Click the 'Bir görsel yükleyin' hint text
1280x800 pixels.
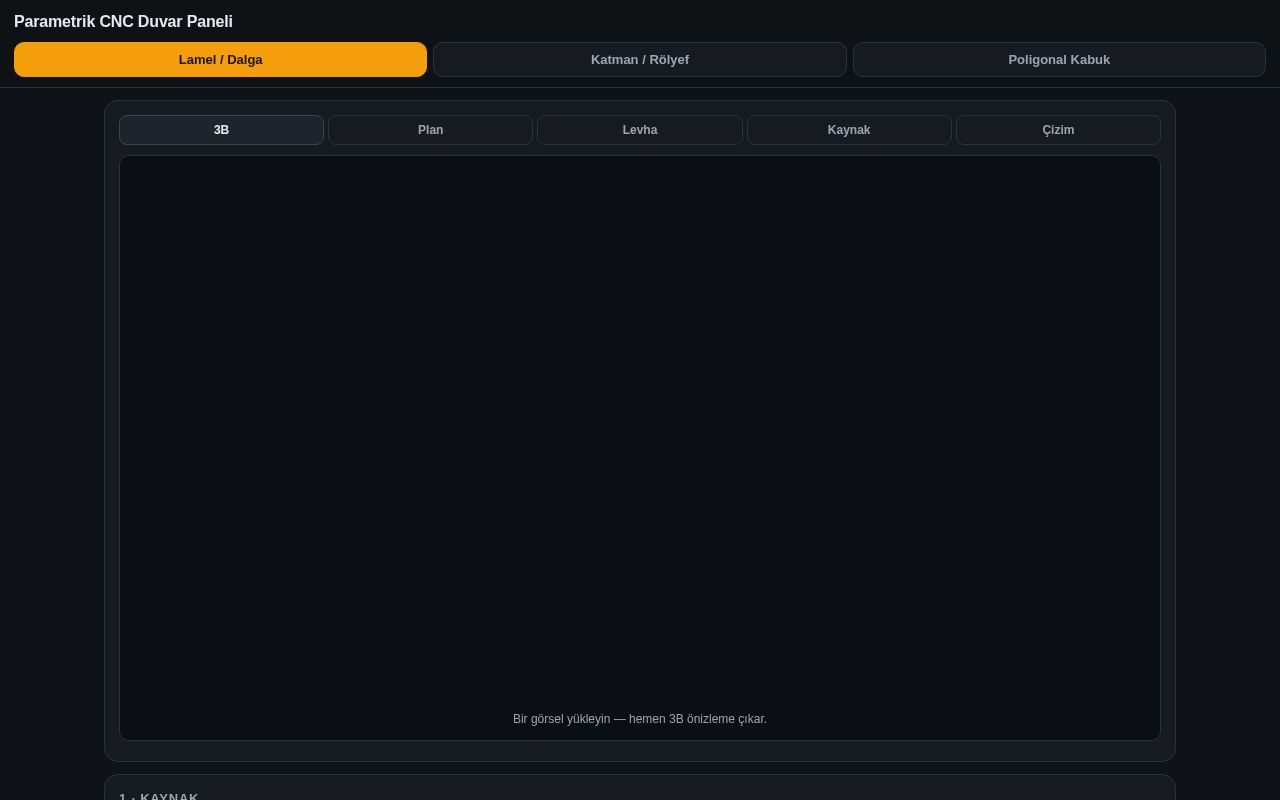640,719
